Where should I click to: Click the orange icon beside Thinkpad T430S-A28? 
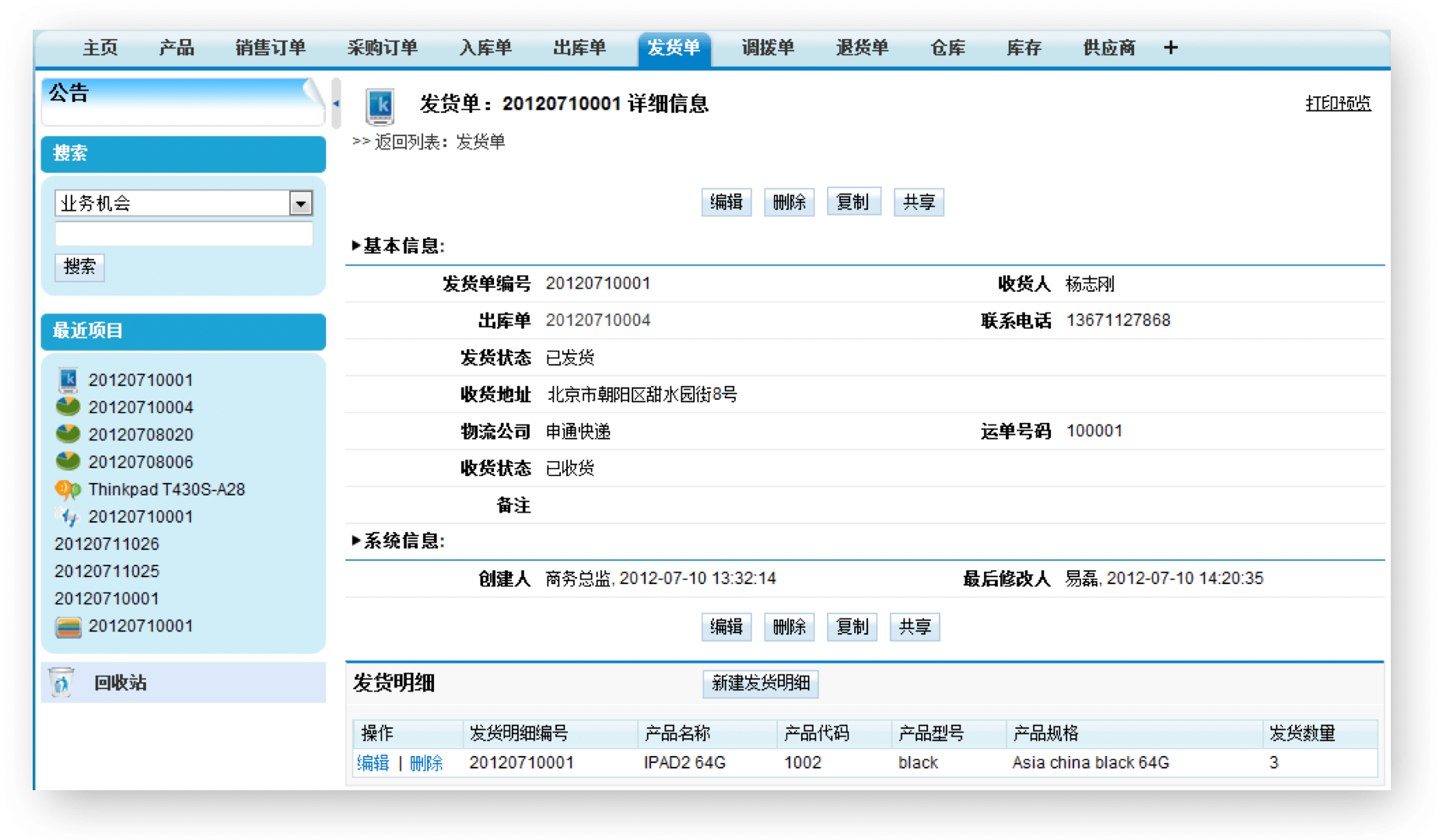click(68, 489)
